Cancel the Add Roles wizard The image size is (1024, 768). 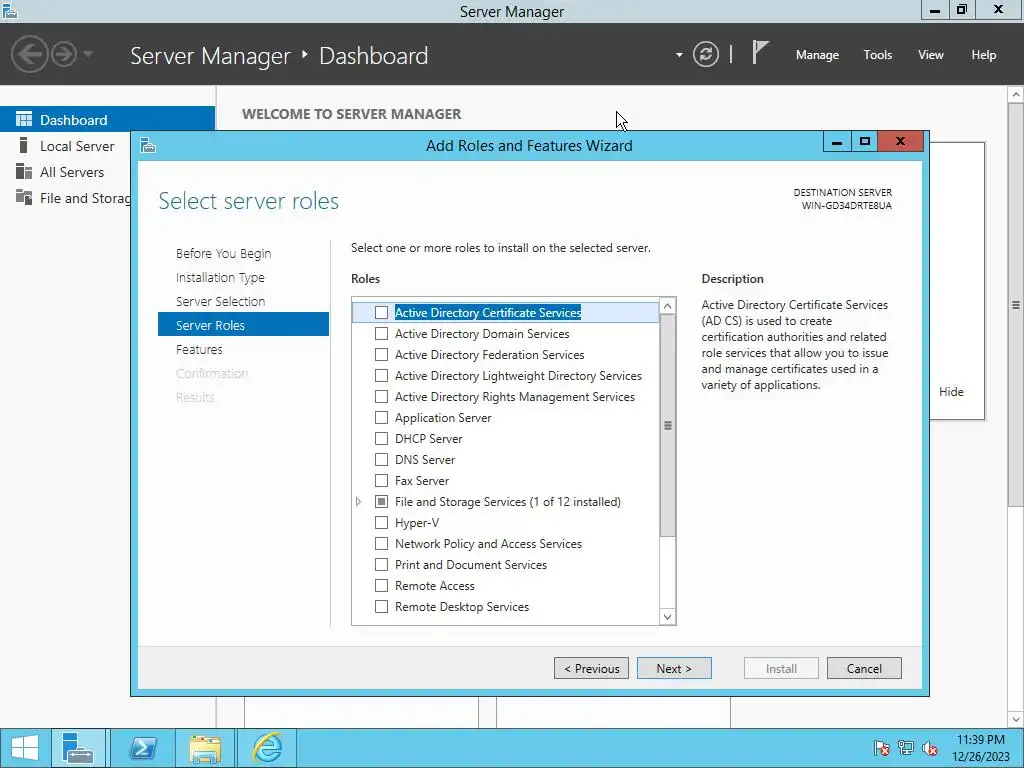point(864,668)
